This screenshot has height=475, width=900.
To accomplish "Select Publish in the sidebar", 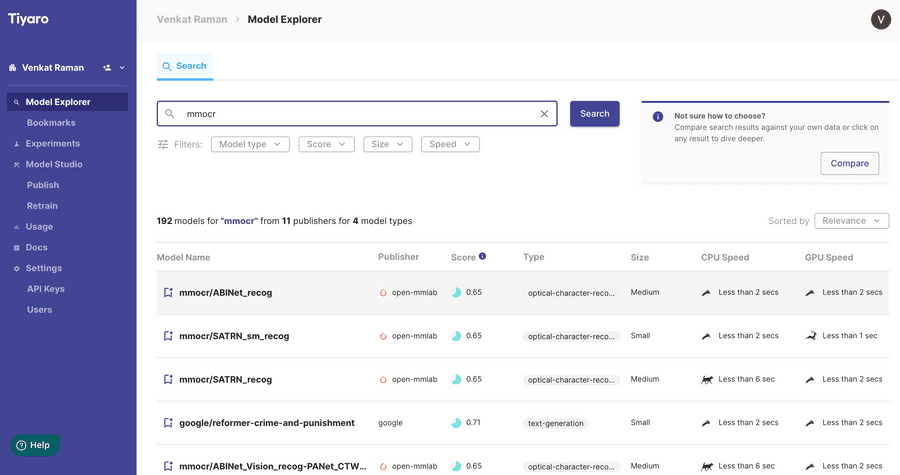I will (x=43, y=185).
